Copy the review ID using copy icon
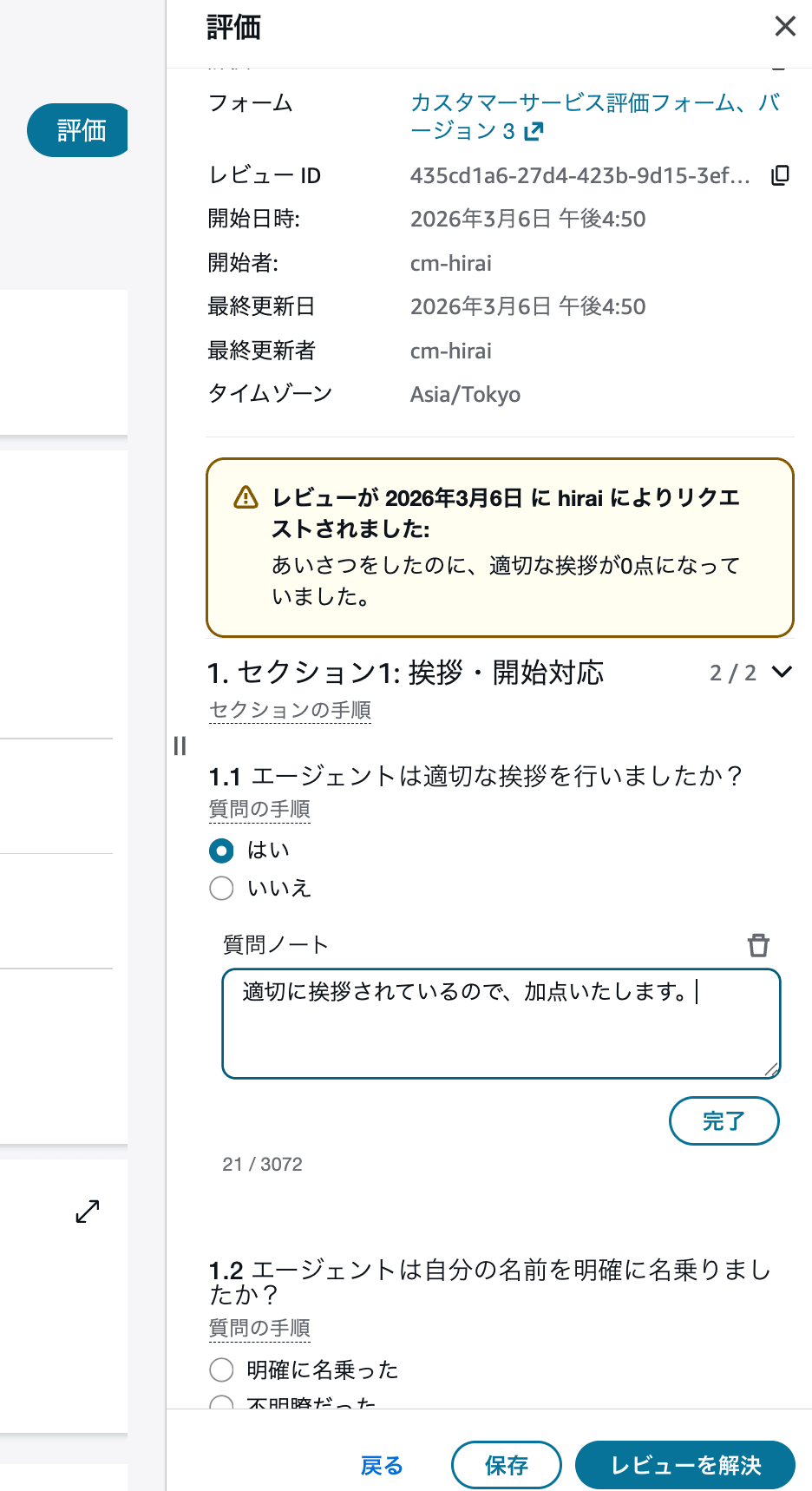812x1491 pixels. [780, 175]
